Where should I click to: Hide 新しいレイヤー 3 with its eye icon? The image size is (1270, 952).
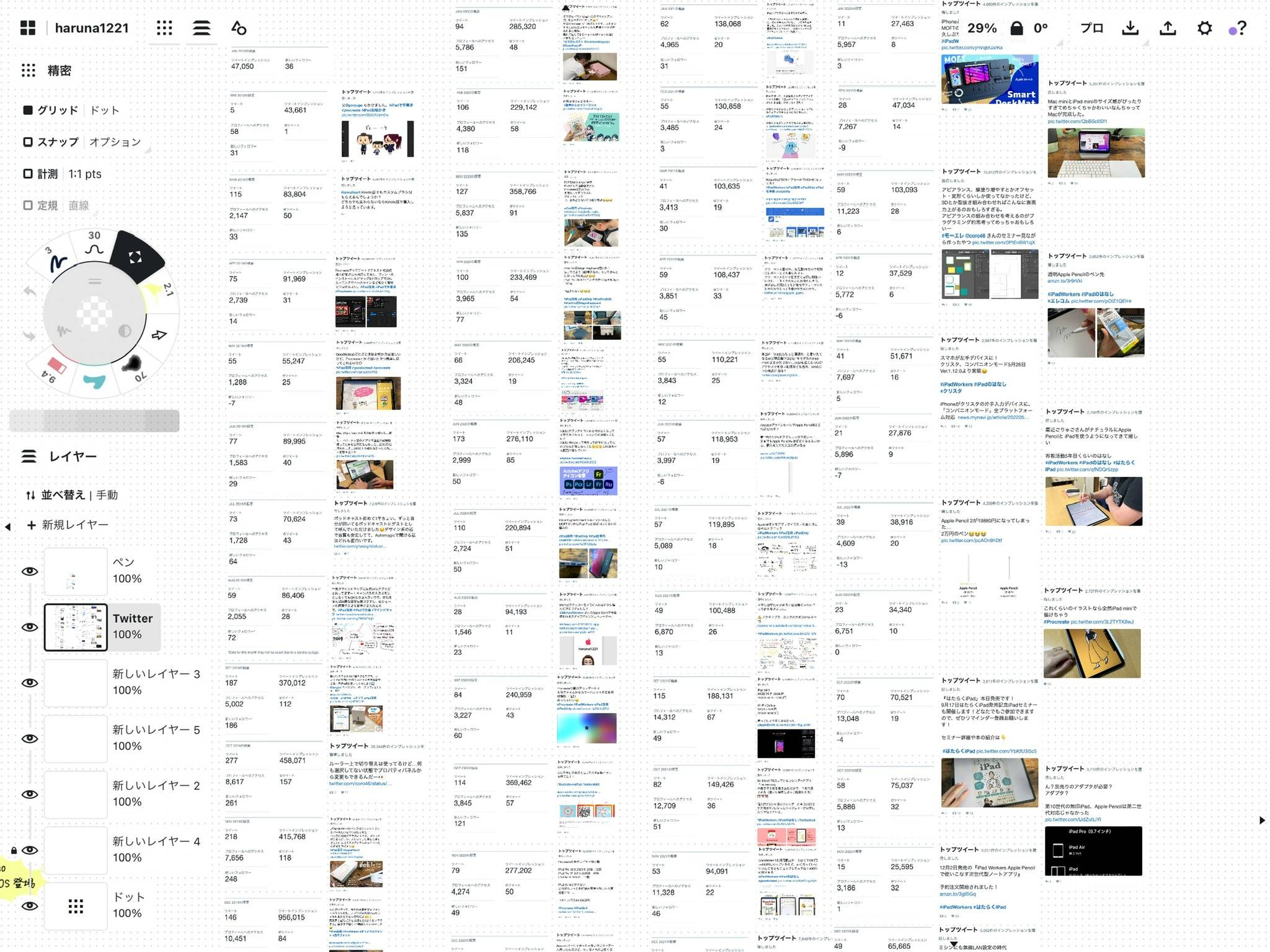pos(30,683)
